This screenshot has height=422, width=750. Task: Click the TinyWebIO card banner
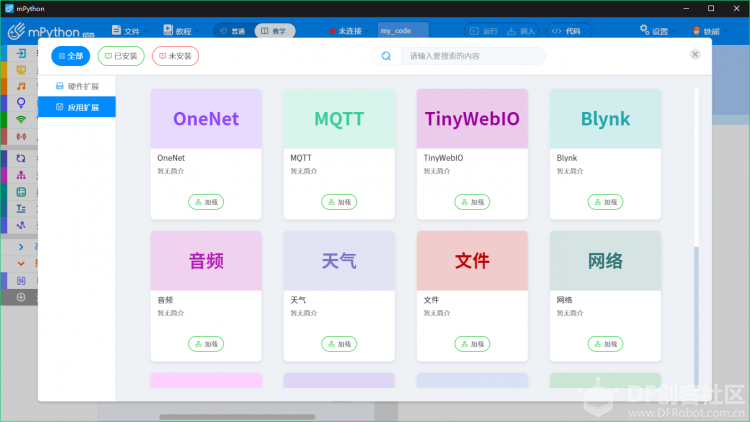pos(472,119)
